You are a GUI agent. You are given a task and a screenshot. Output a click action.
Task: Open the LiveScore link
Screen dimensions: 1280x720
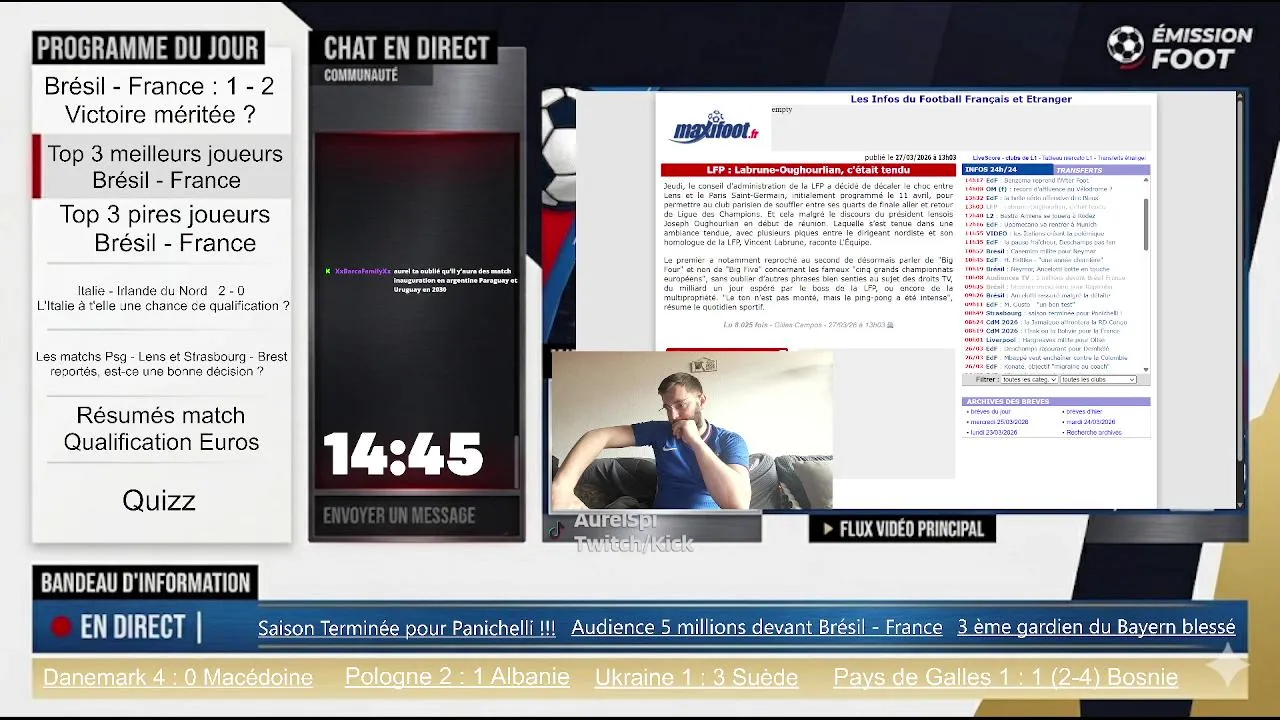coord(987,157)
